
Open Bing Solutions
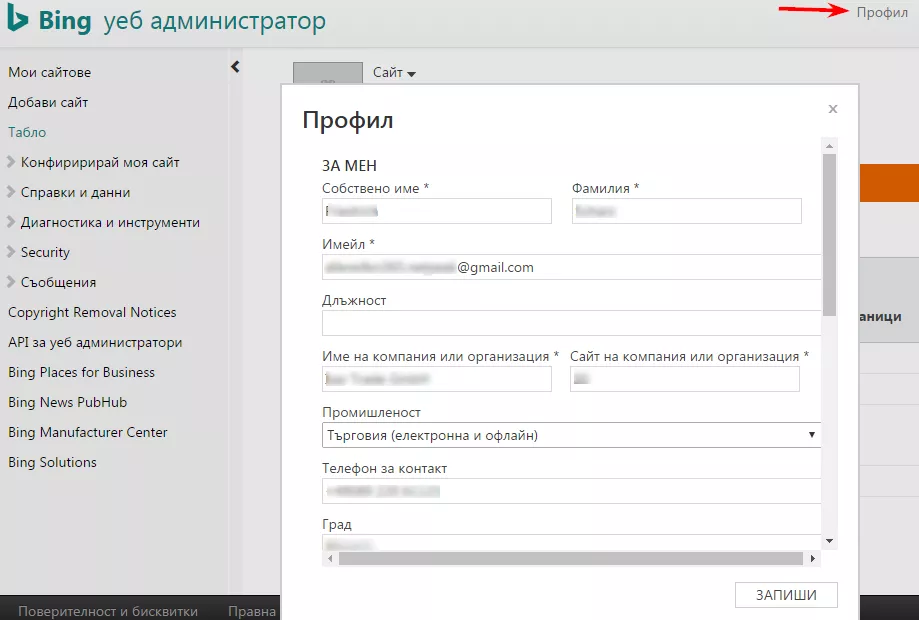point(52,462)
